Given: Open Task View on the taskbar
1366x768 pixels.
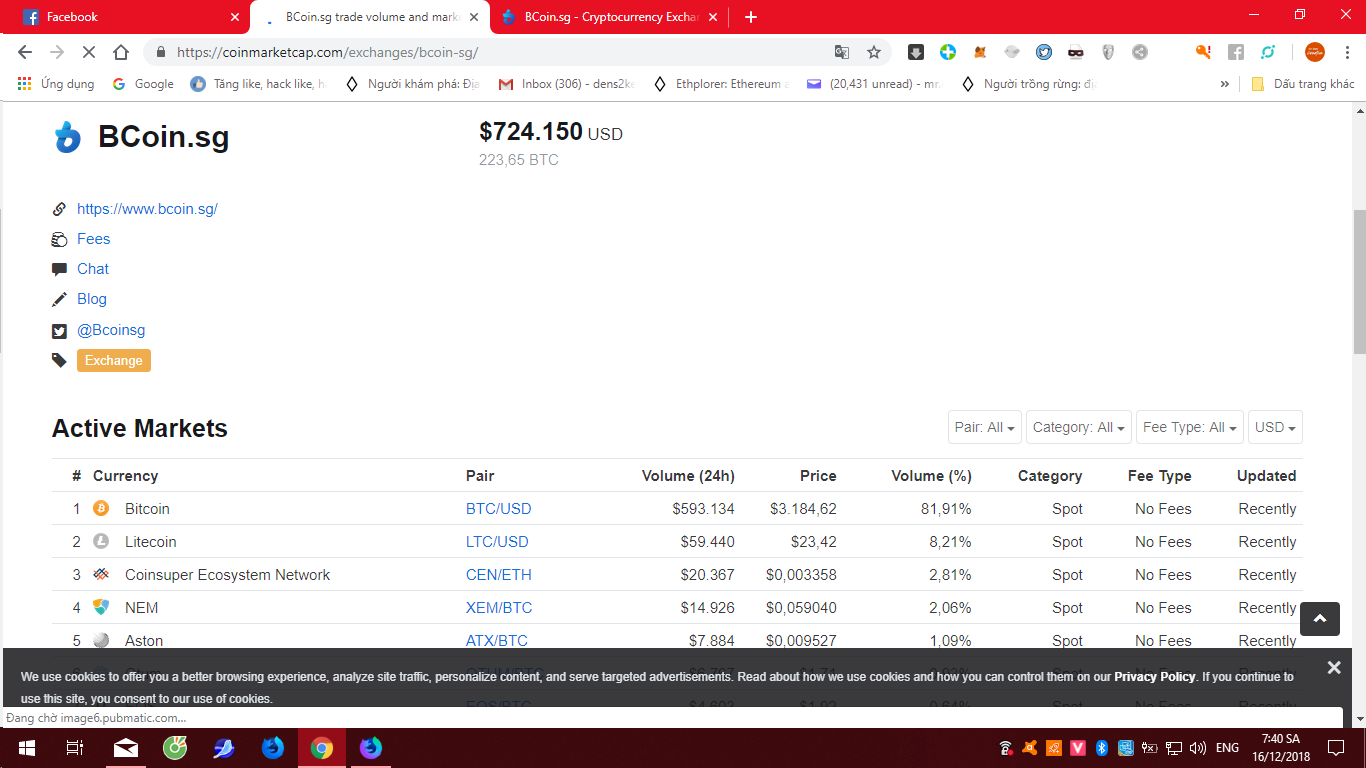Looking at the screenshot, I should [x=74, y=748].
